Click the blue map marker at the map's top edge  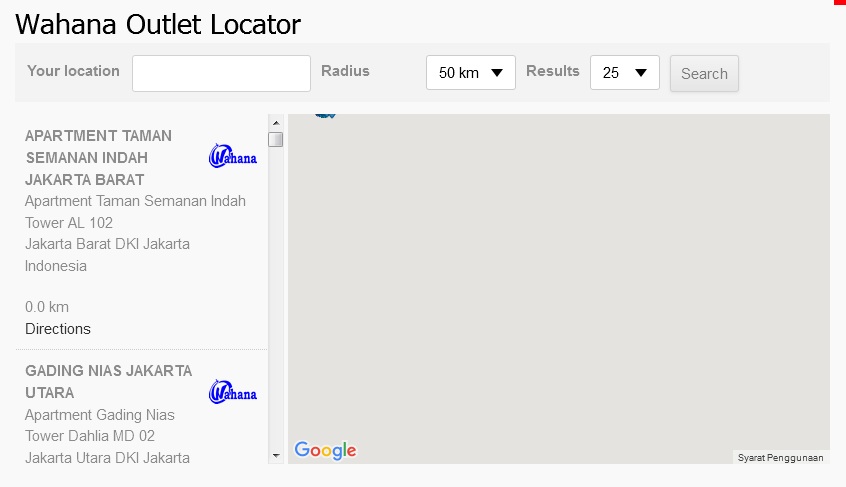coord(324,115)
